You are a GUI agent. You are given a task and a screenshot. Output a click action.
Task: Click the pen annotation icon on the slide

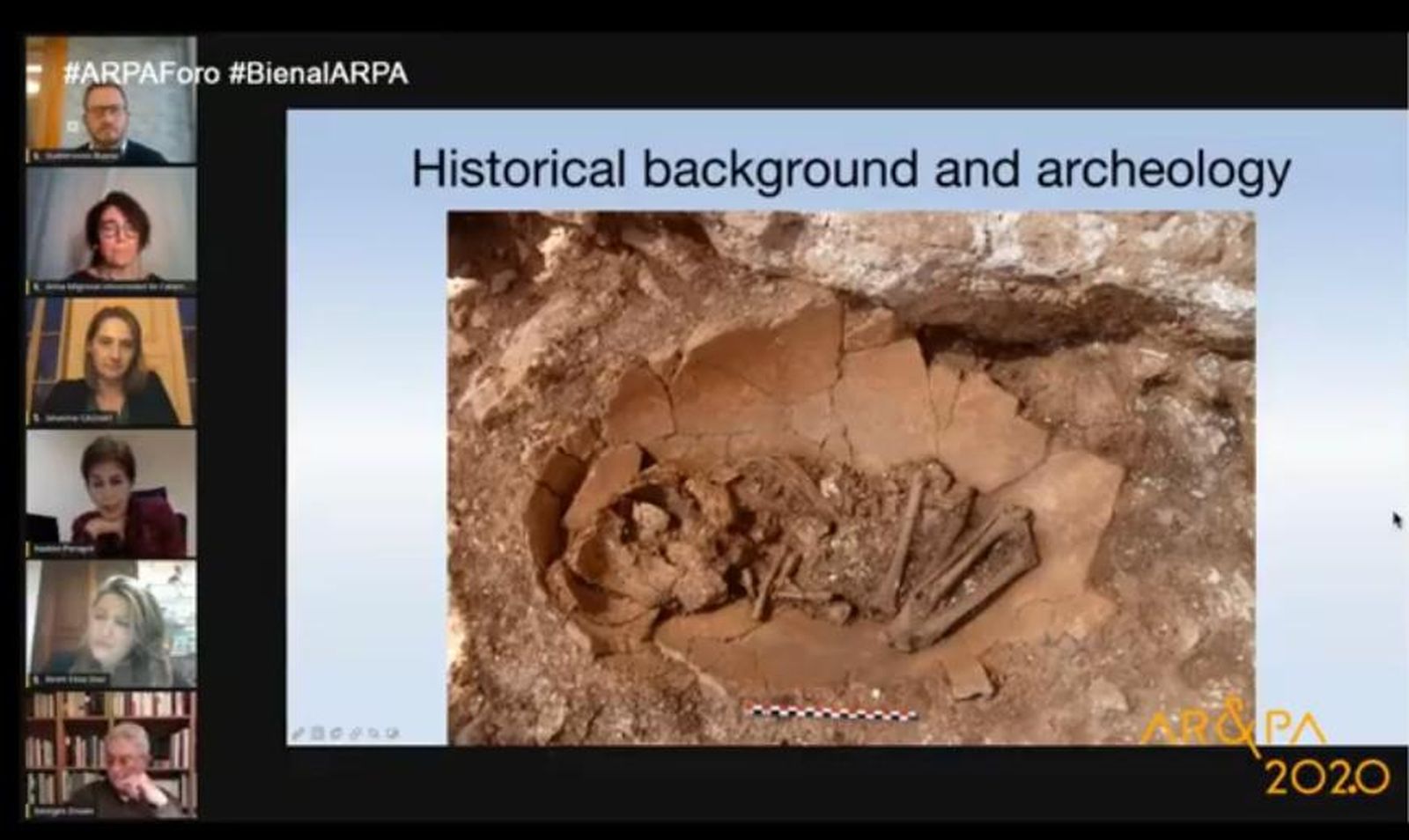299,733
